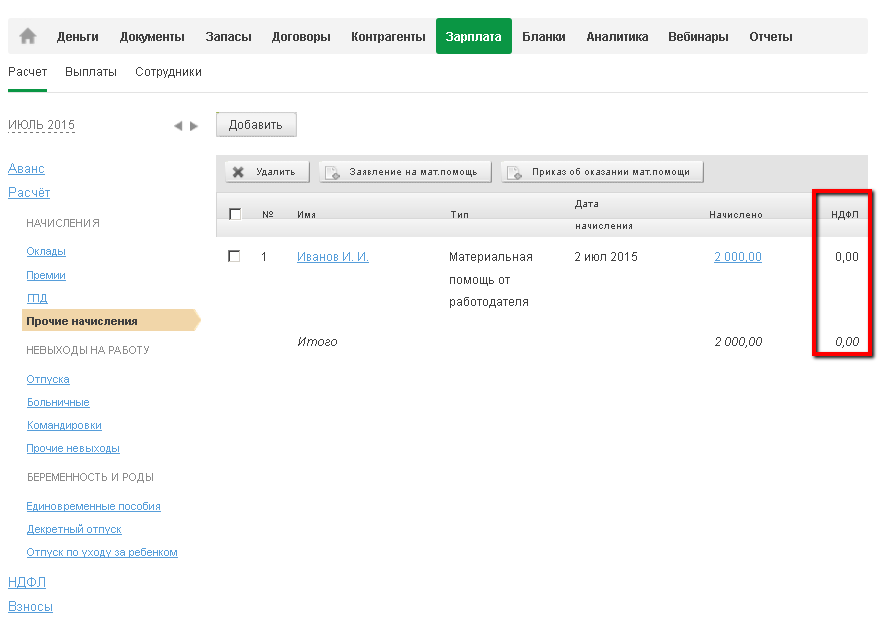Go to the home page icon

28,36
